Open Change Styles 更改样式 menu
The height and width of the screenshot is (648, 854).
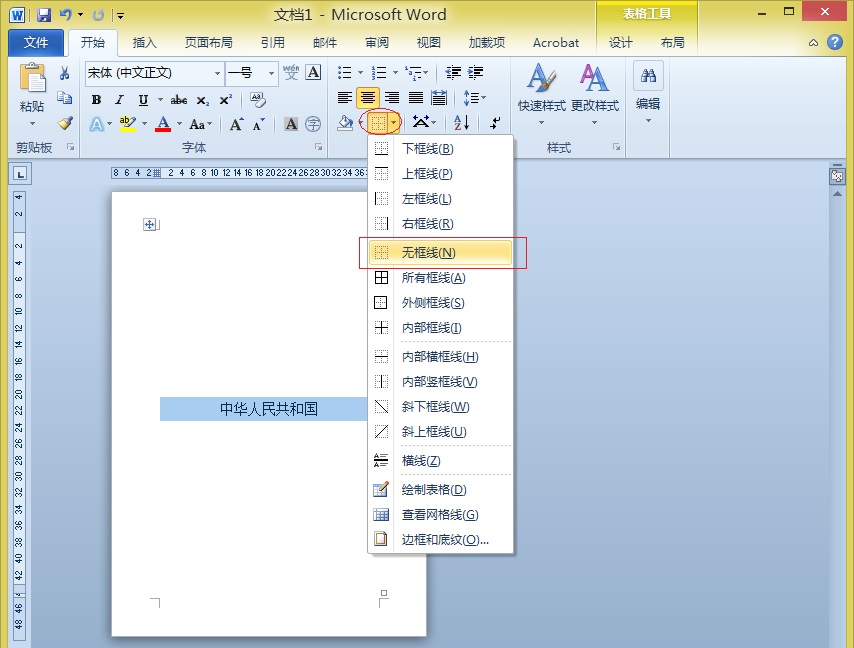pyautogui.click(x=595, y=94)
